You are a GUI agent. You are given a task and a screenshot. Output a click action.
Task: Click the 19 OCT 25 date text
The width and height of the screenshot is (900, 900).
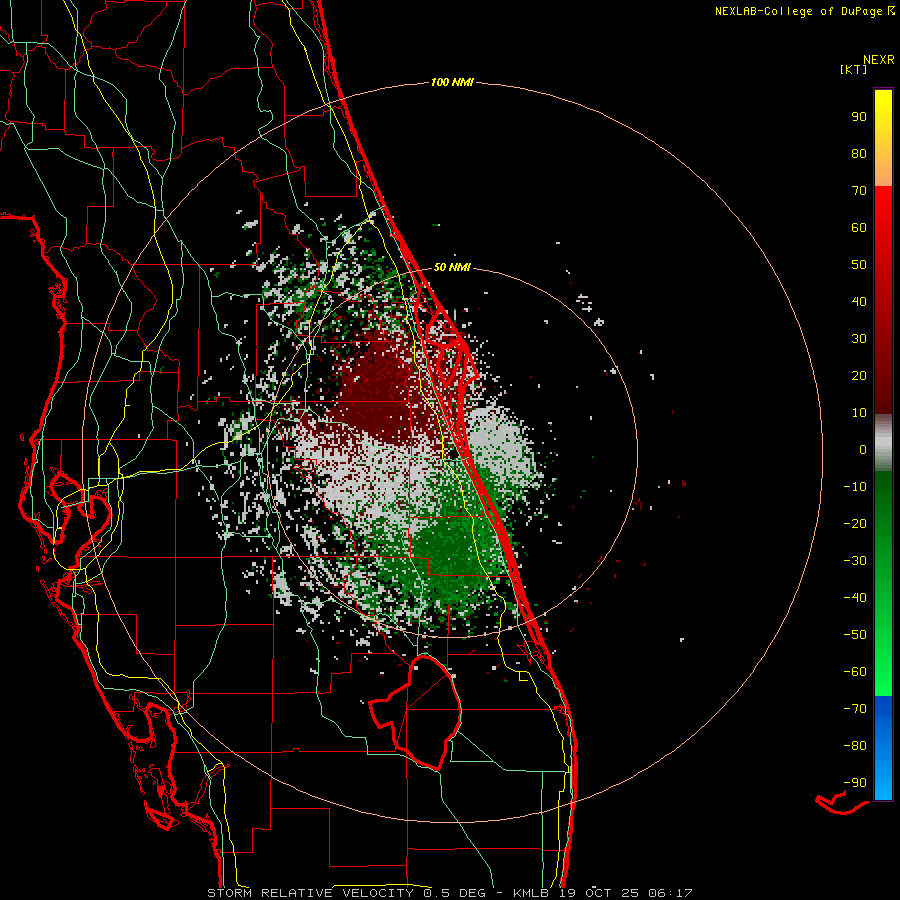click(599, 893)
